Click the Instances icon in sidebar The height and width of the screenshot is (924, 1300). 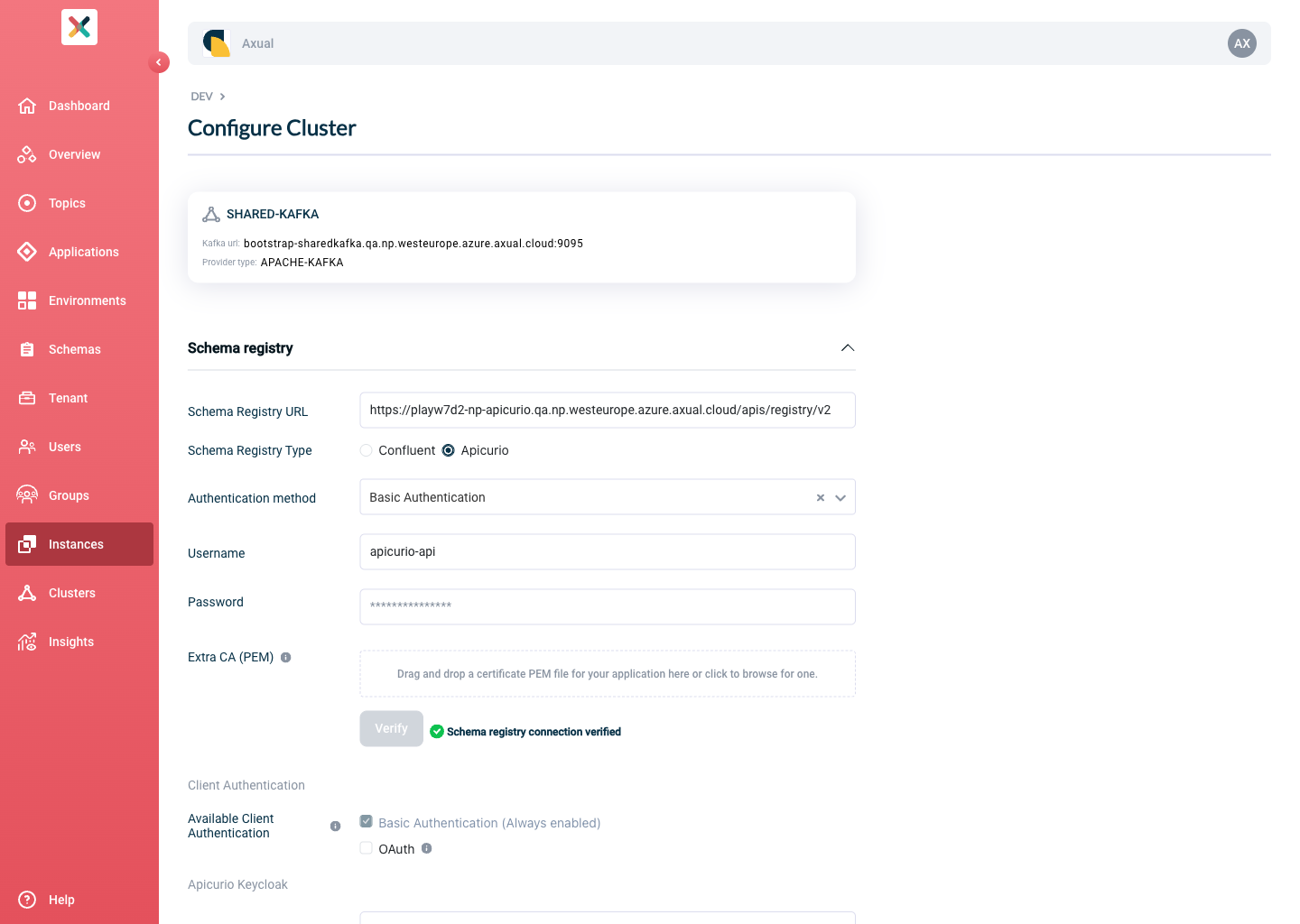pyautogui.click(x=27, y=544)
